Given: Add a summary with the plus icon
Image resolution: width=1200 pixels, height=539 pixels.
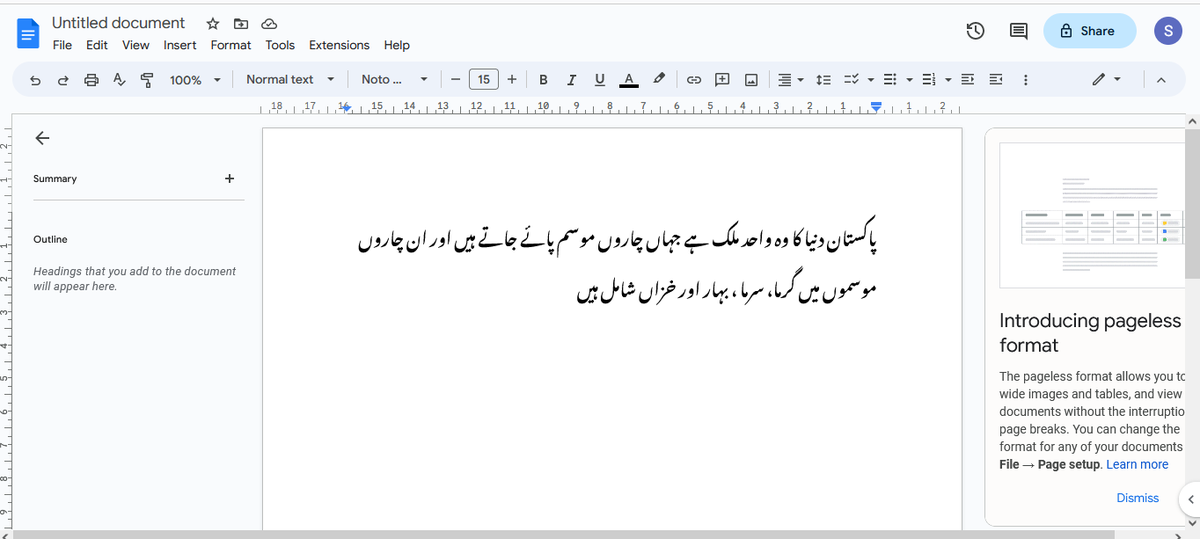Looking at the screenshot, I should point(229,178).
